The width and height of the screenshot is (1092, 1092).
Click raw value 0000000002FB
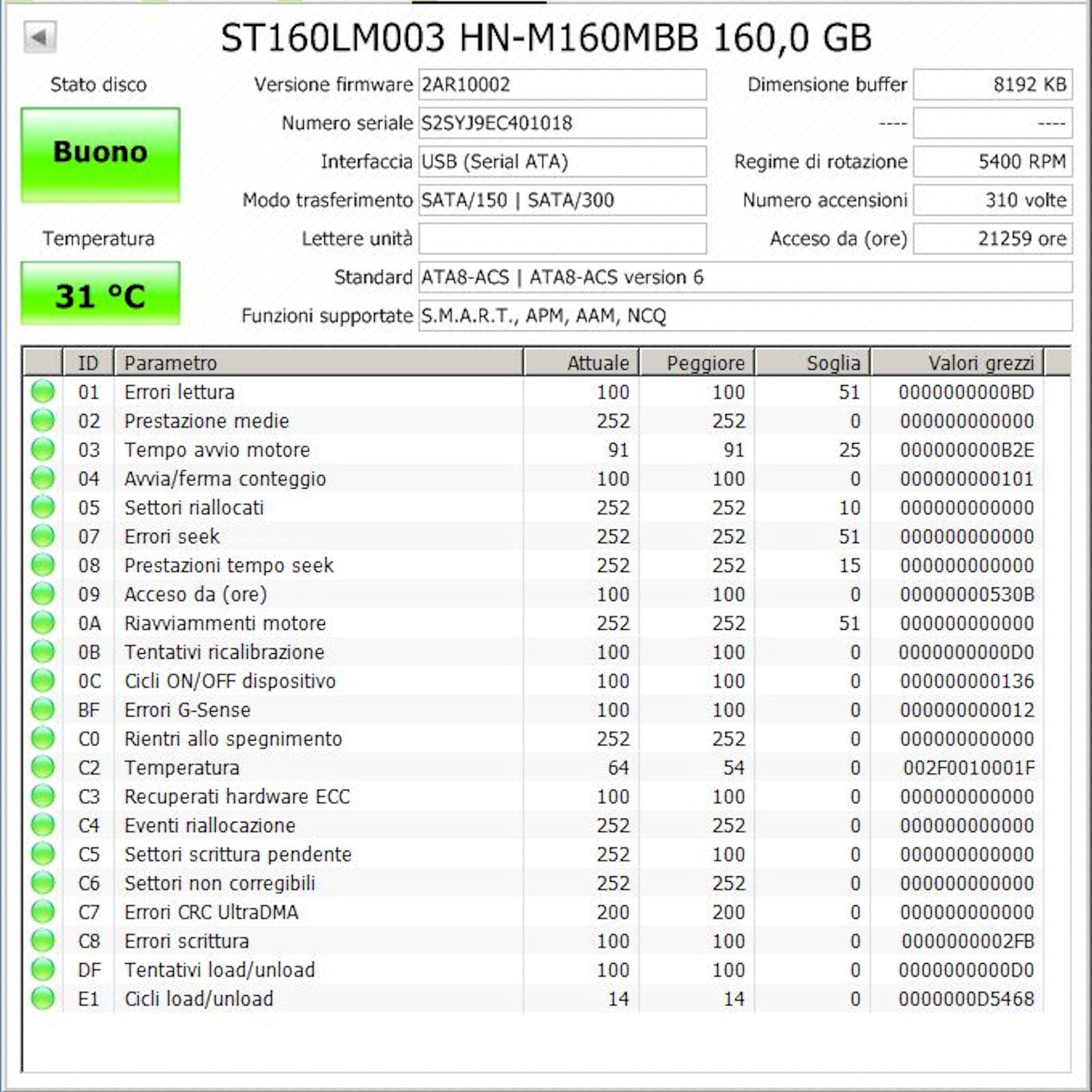[968, 940]
